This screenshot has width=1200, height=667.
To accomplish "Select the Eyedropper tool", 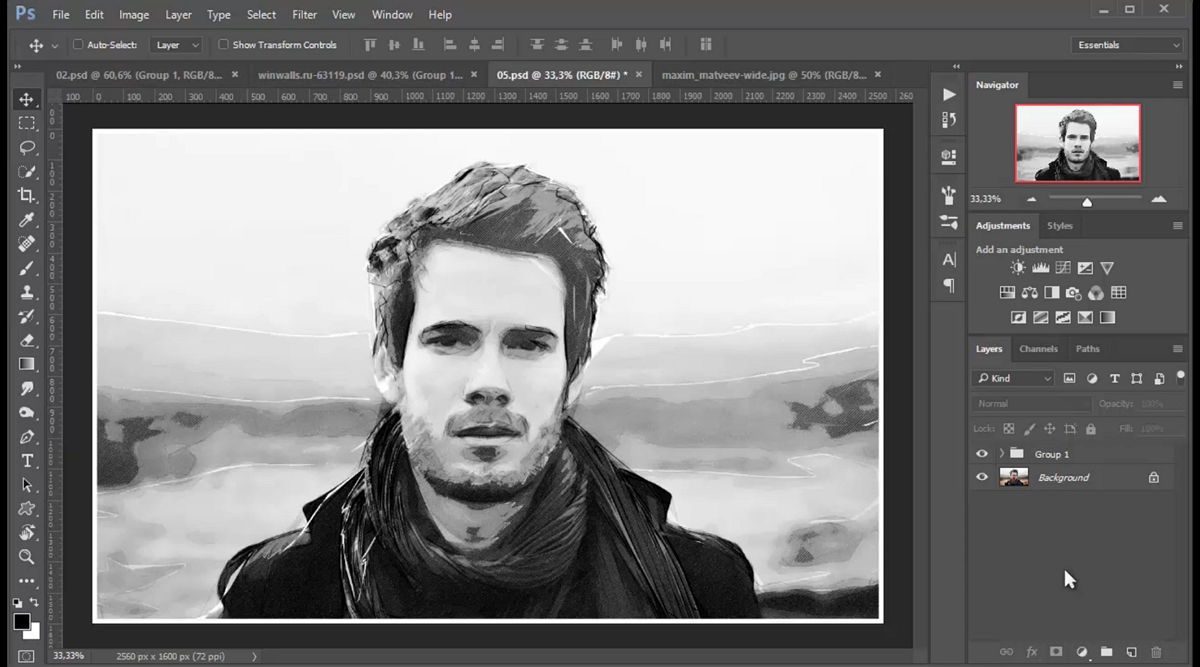I will (x=27, y=219).
